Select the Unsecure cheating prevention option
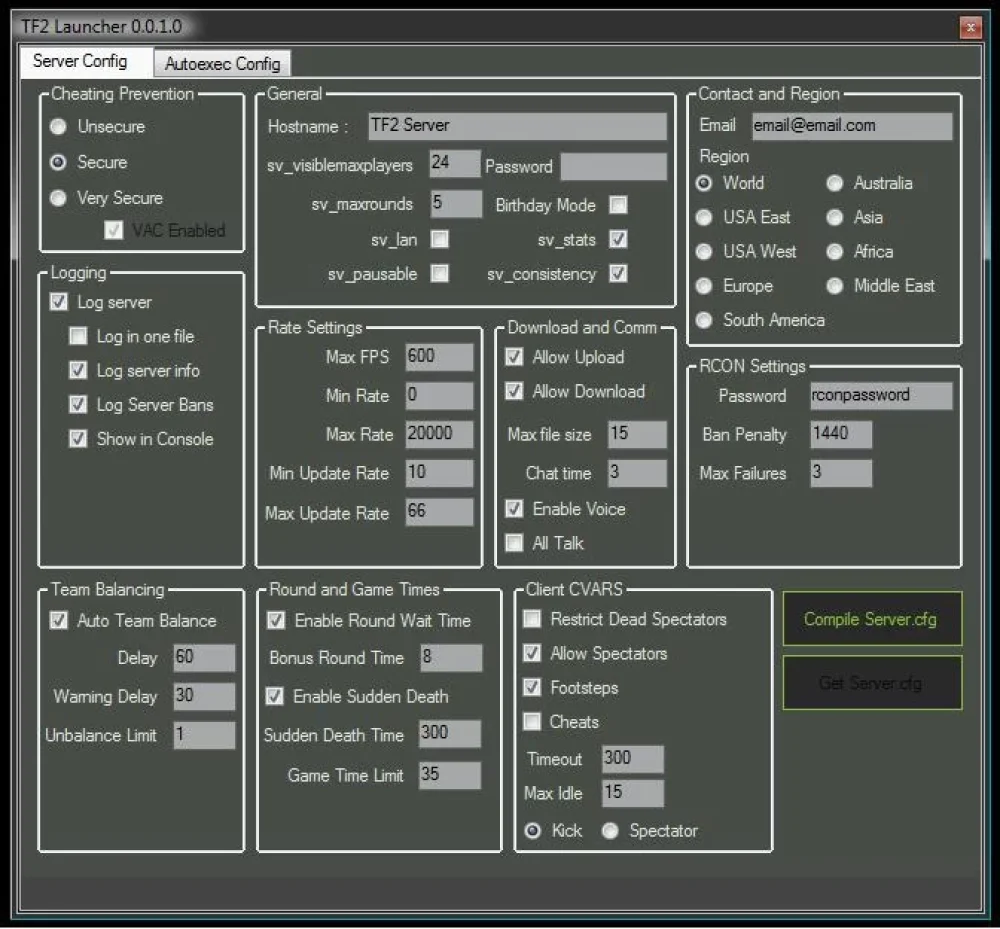 pyautogui.click(x=58, y=127)
